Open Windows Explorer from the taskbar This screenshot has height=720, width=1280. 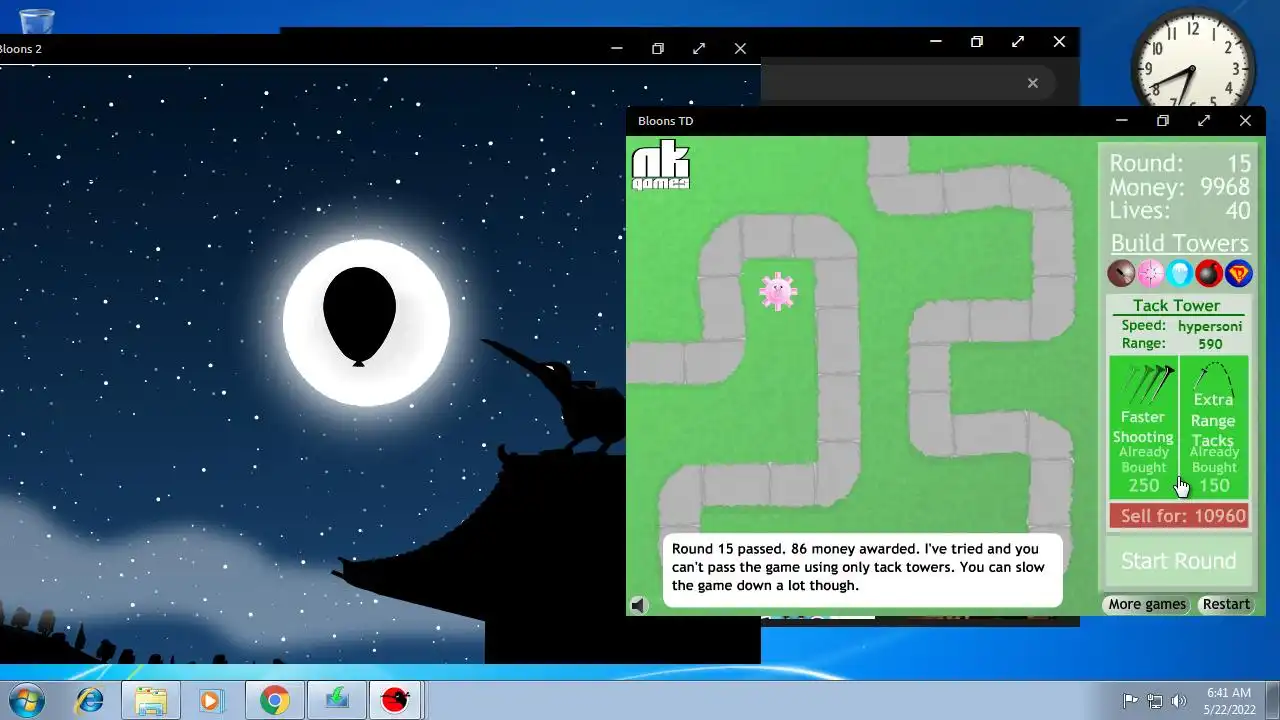pyautogui.click(x=150, y=700)
